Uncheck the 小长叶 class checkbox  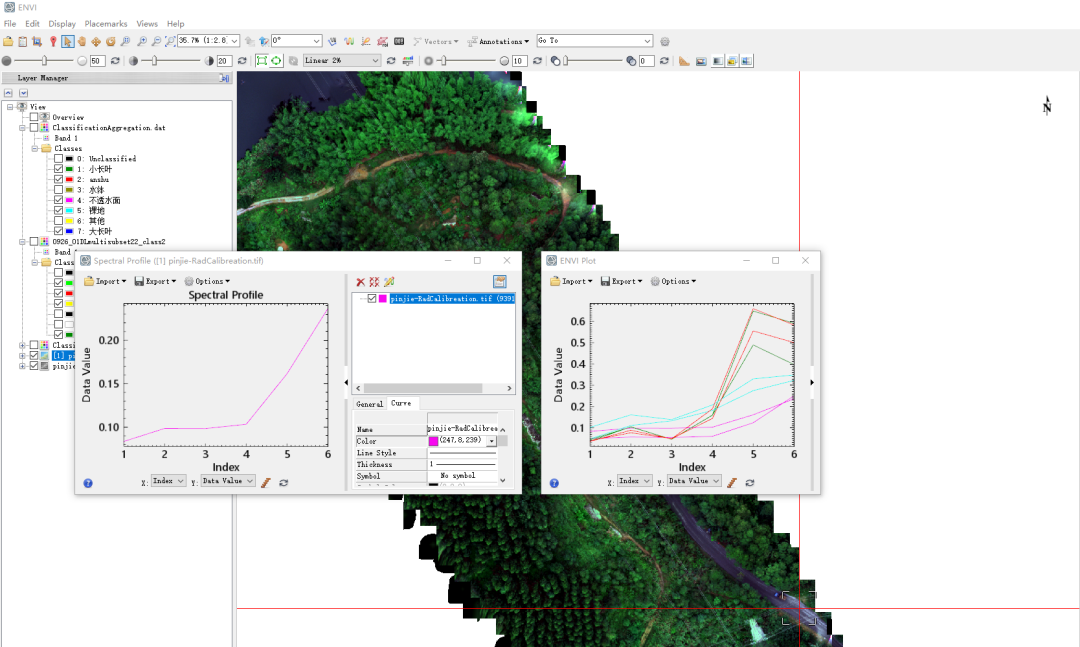pyautogui.click(x=58, y=169)
